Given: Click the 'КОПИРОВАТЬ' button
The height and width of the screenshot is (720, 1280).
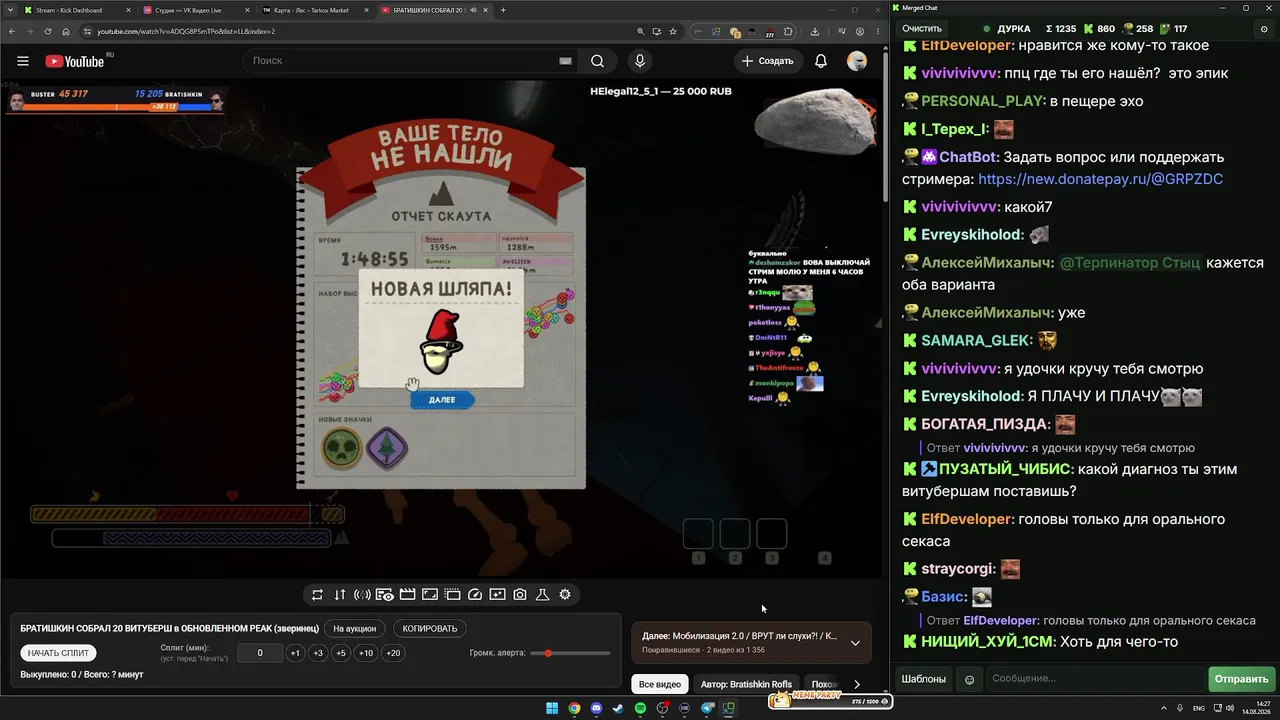Looking at the screenshot, I should (x=431, y=629).
